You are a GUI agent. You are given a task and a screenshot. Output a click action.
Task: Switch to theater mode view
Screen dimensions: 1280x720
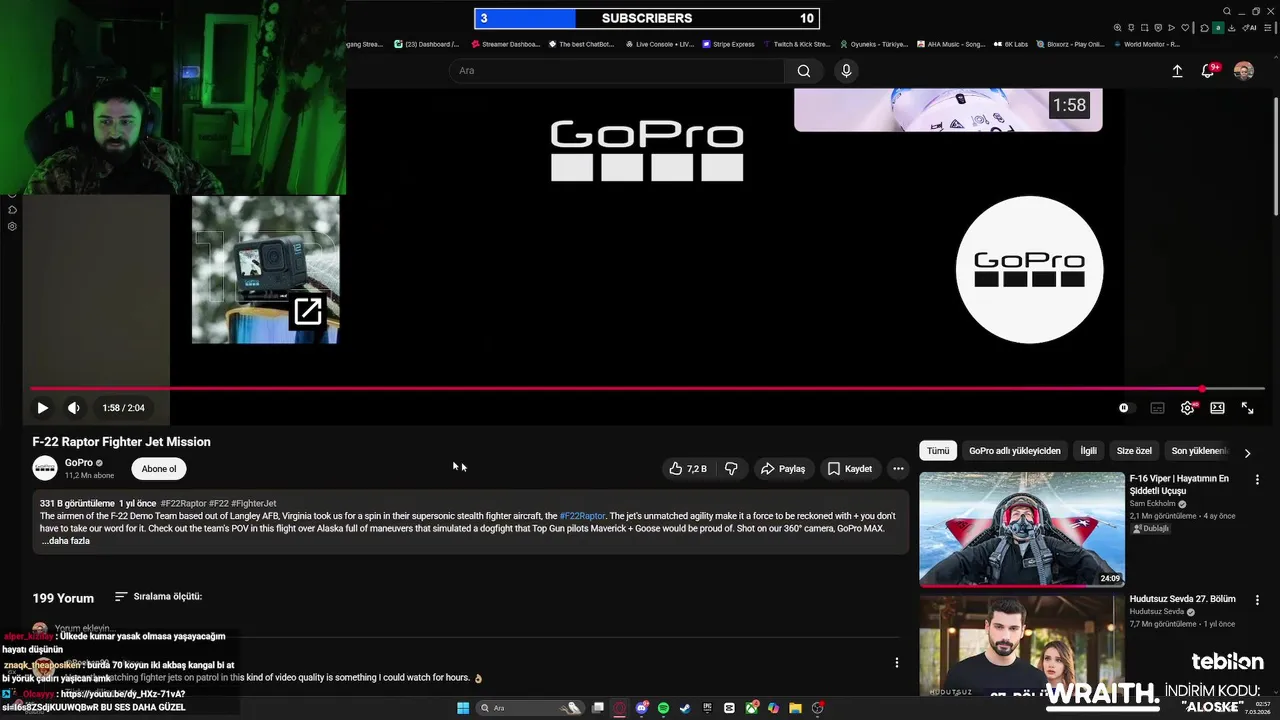click(1217, 408)
